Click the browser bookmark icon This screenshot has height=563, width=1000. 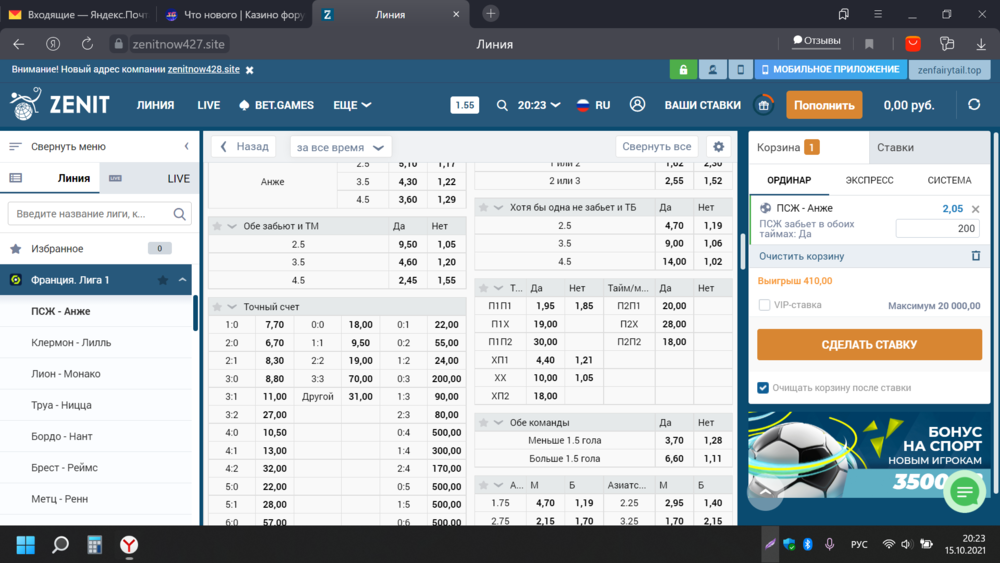pyautogui.click(x=869, y=44)
